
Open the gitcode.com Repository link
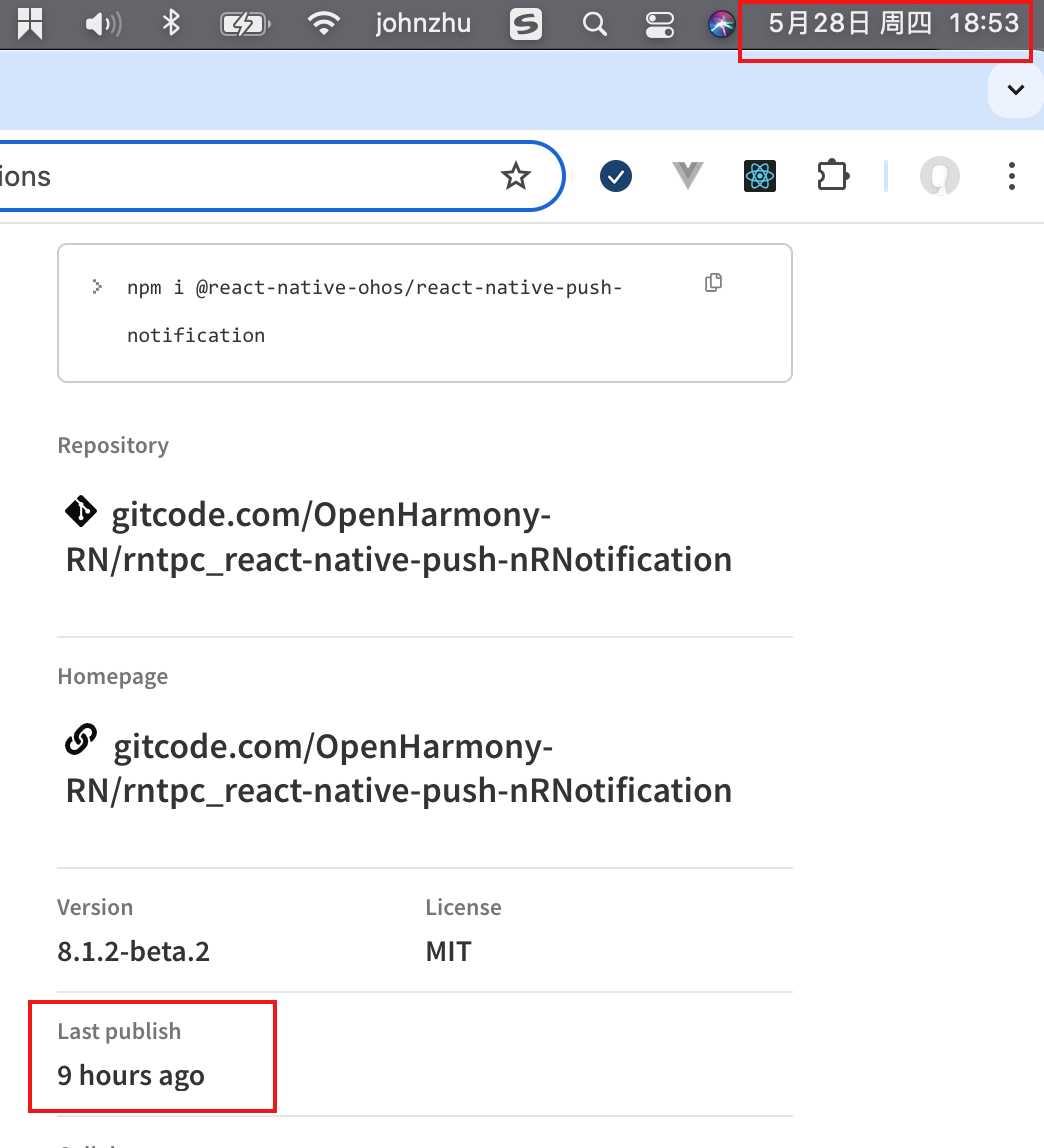[399, 537]
